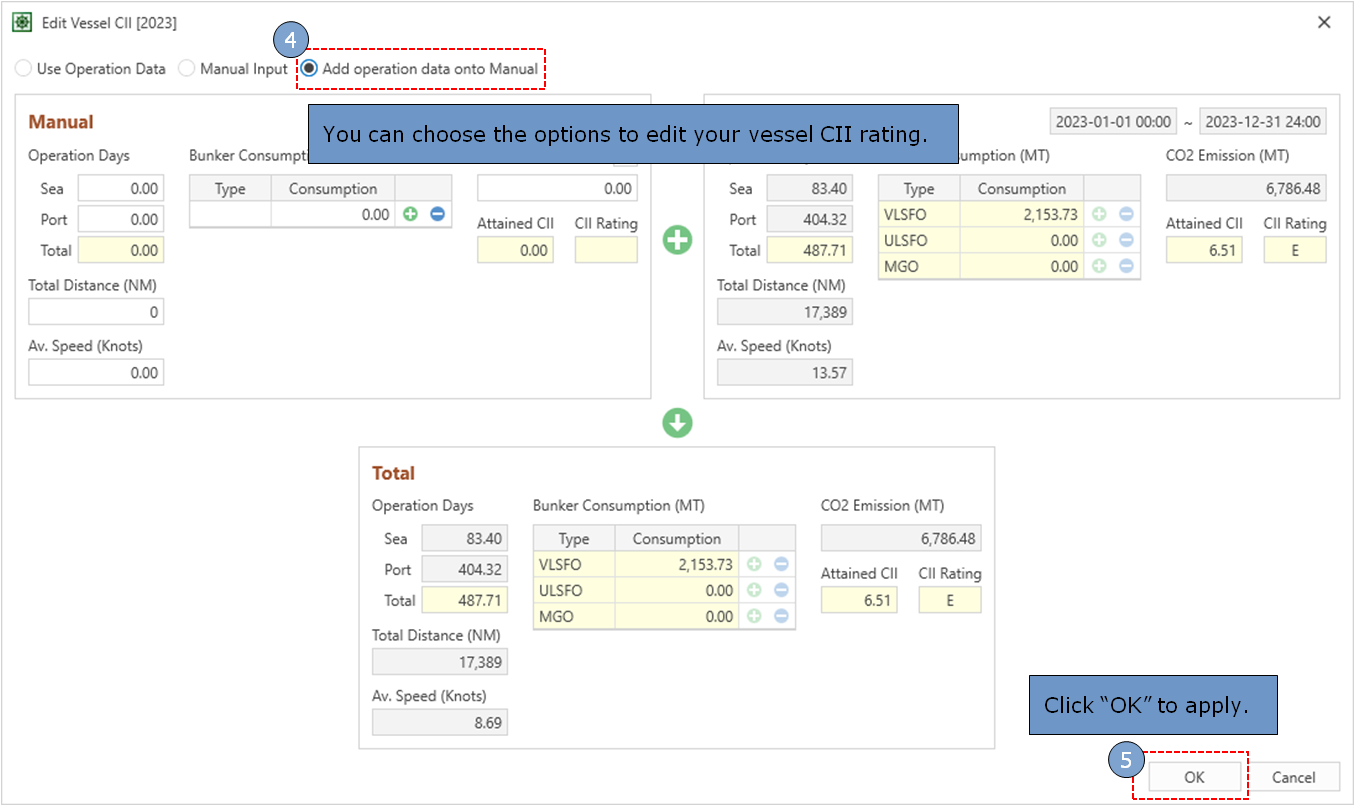This screenshot has height=806, width=1355.
Task: Select the Use Operation Data radio button
Action: click(22, 68)
